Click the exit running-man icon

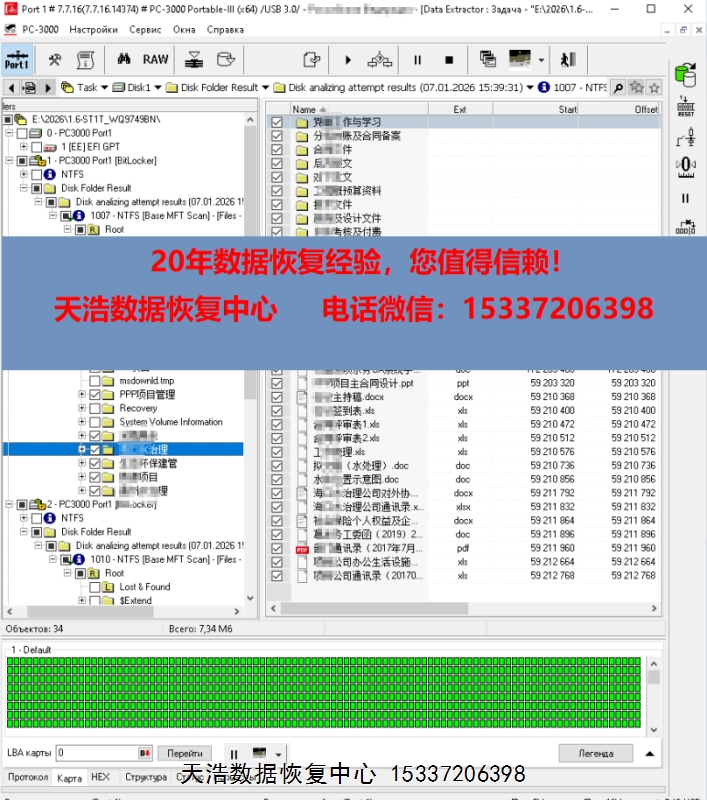pyautogui.click(x=568, y=60)
